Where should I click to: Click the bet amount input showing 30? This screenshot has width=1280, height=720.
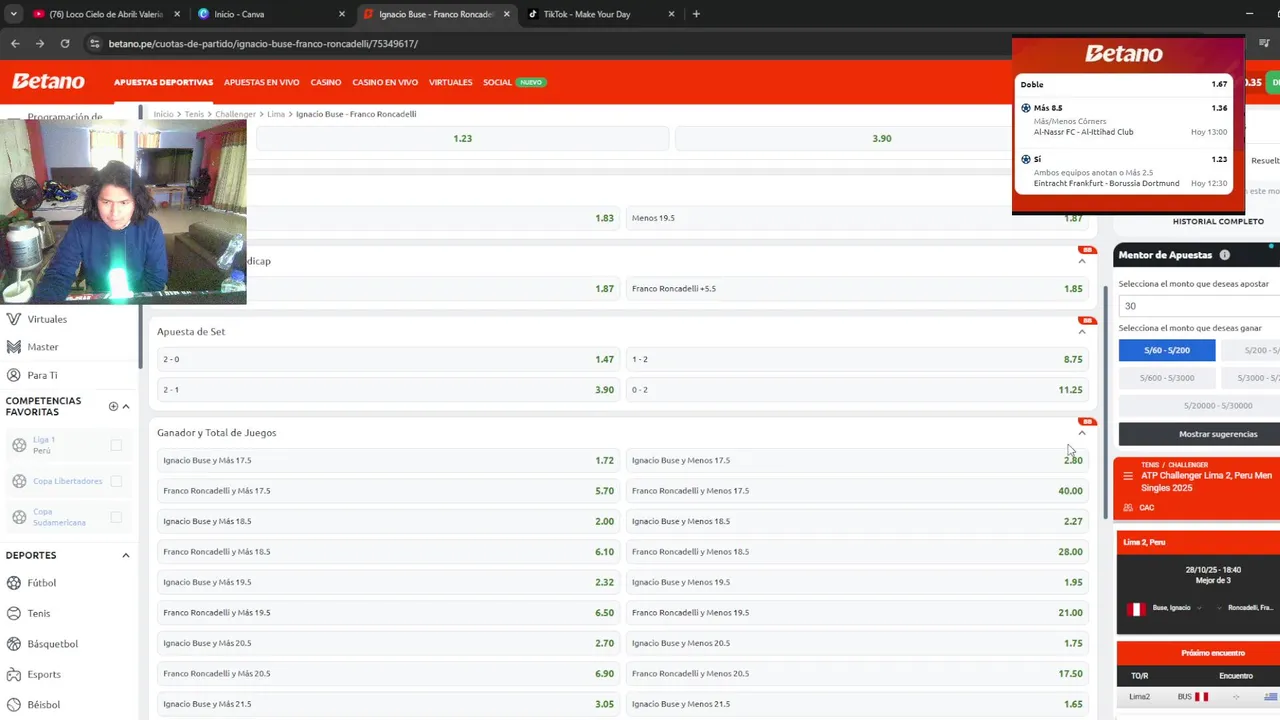click(1199, 306)
